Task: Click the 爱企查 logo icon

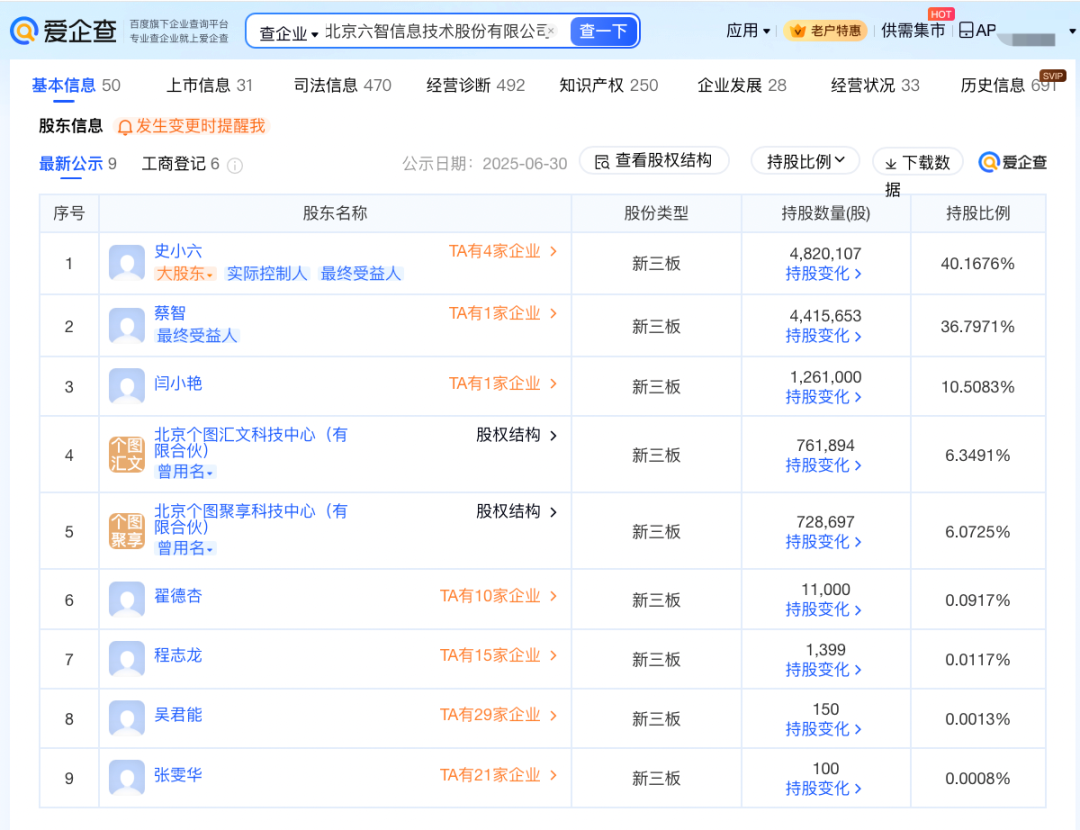Action: pos(25,31)
